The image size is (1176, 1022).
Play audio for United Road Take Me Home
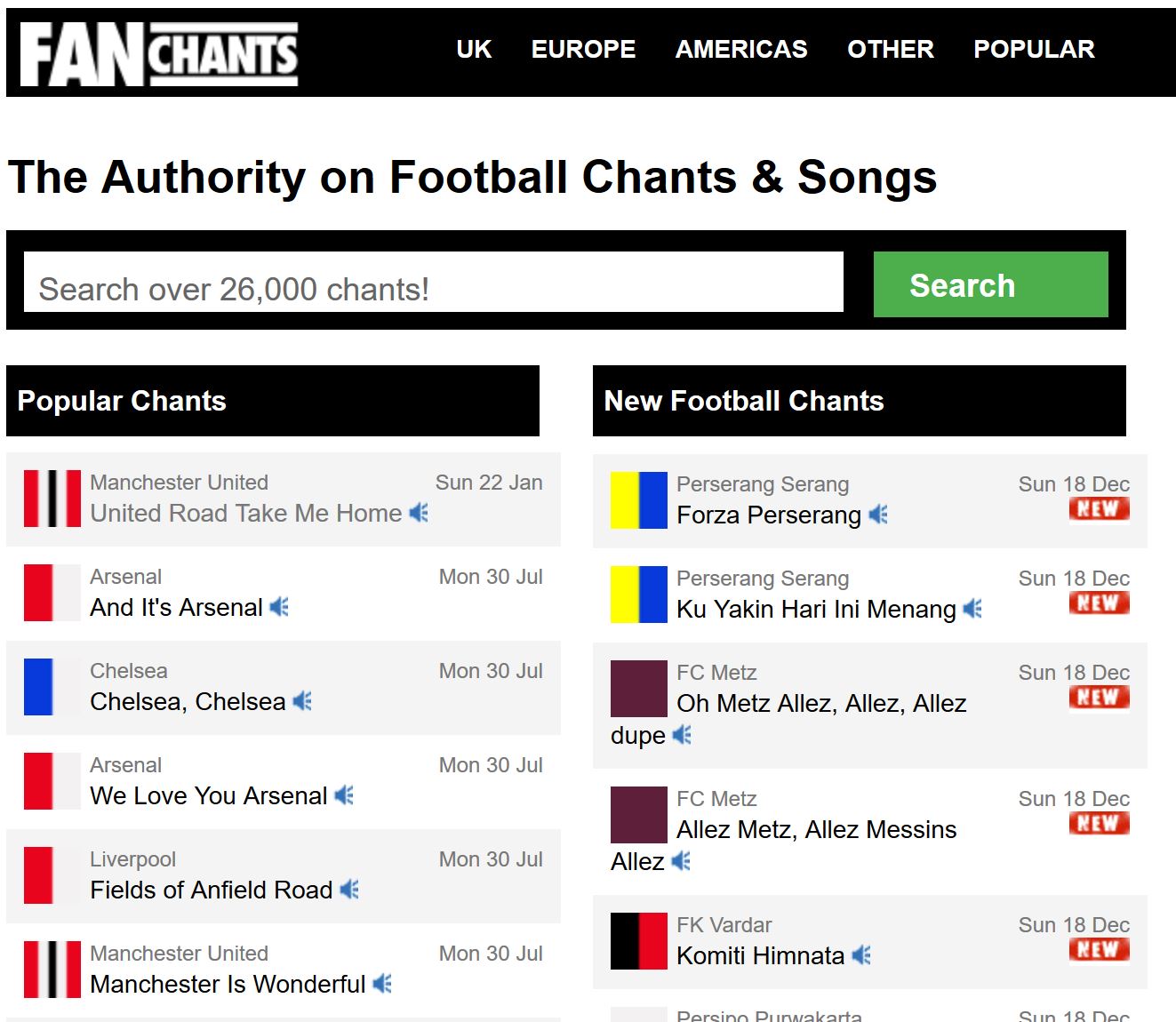tap(420, 513)
